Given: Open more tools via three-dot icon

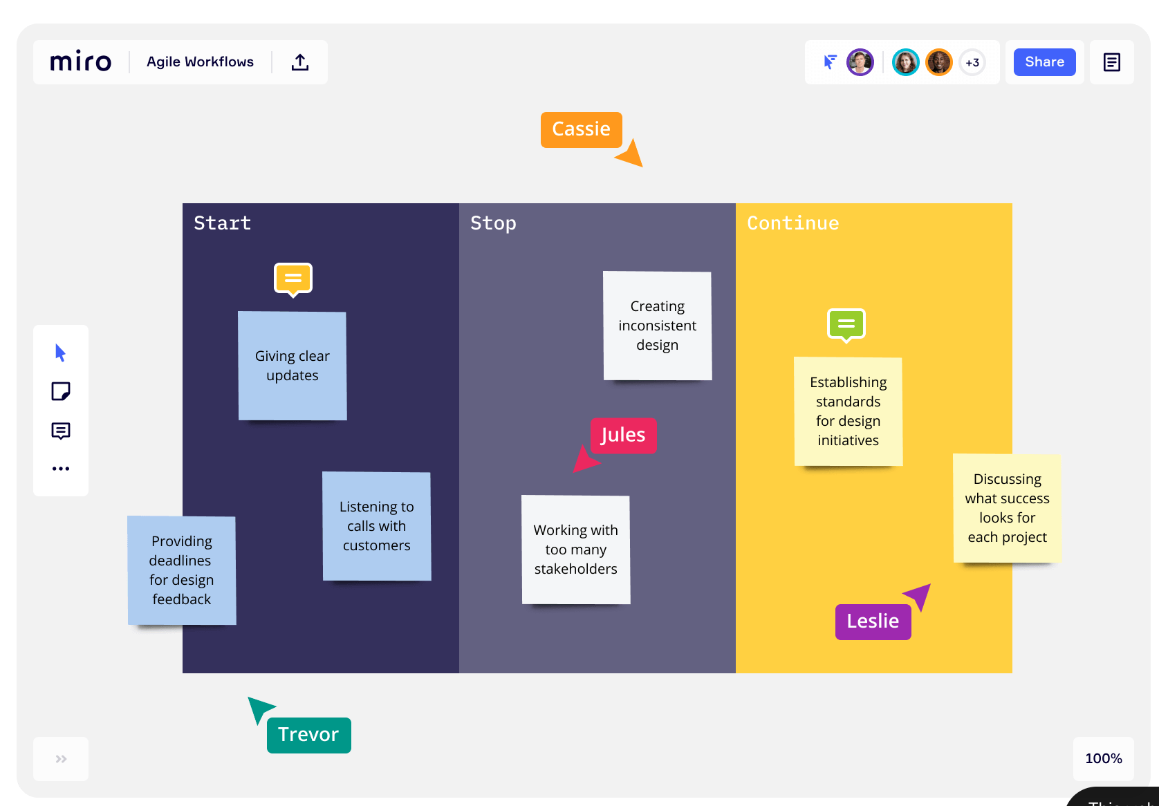Looking at the screenshot, I should [x=61, y=469].
